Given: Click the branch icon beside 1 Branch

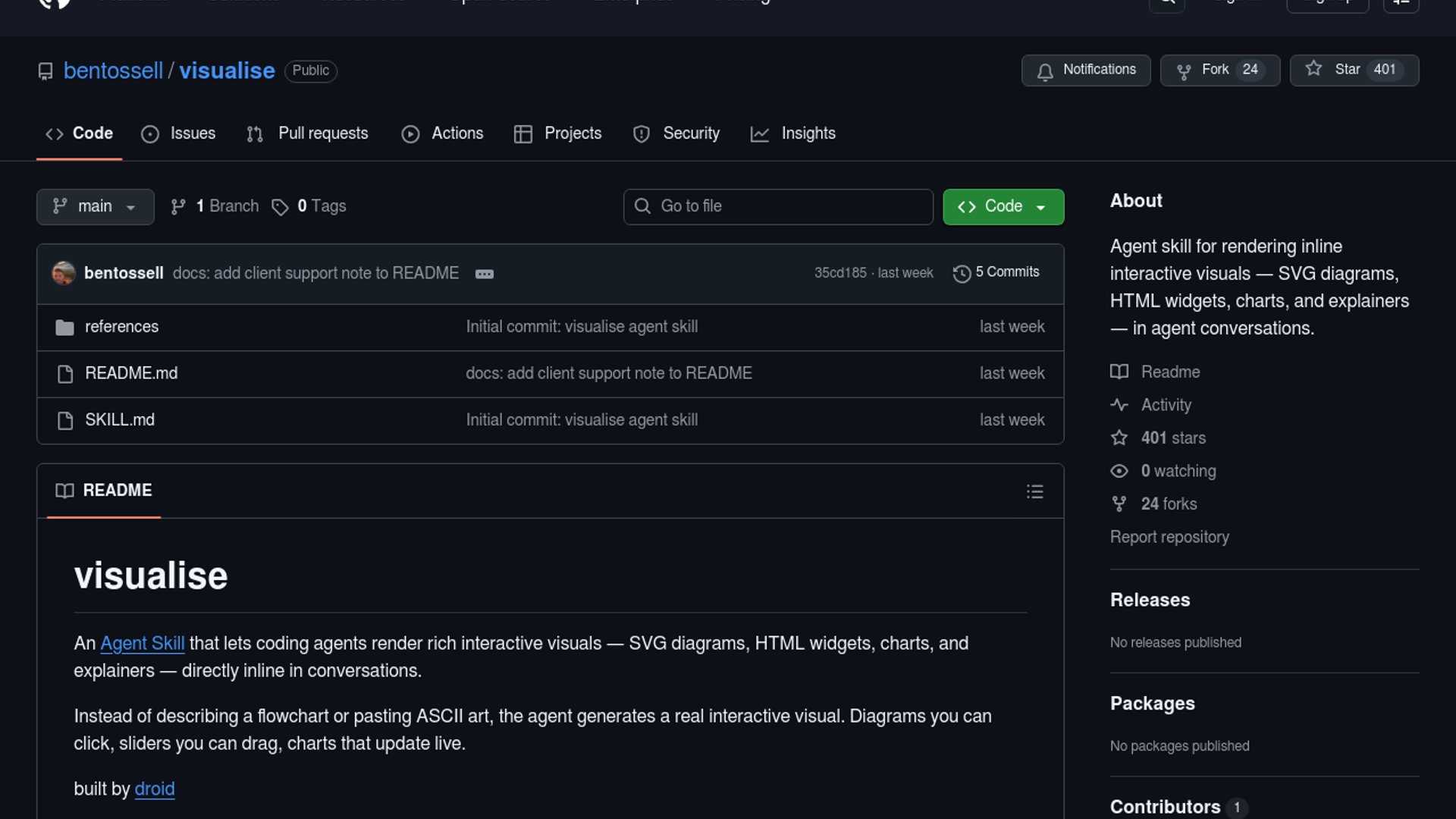Looking at the screenshot, I should pos(178,207).
